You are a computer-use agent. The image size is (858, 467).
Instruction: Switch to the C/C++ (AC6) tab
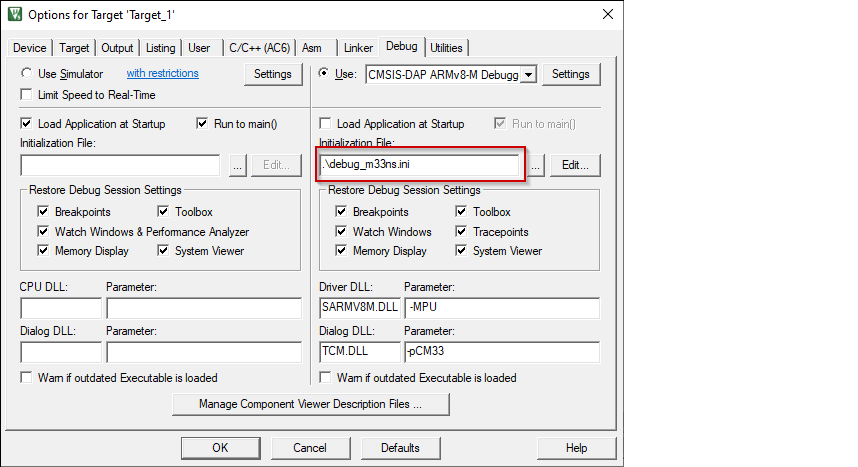click(258, 48)
